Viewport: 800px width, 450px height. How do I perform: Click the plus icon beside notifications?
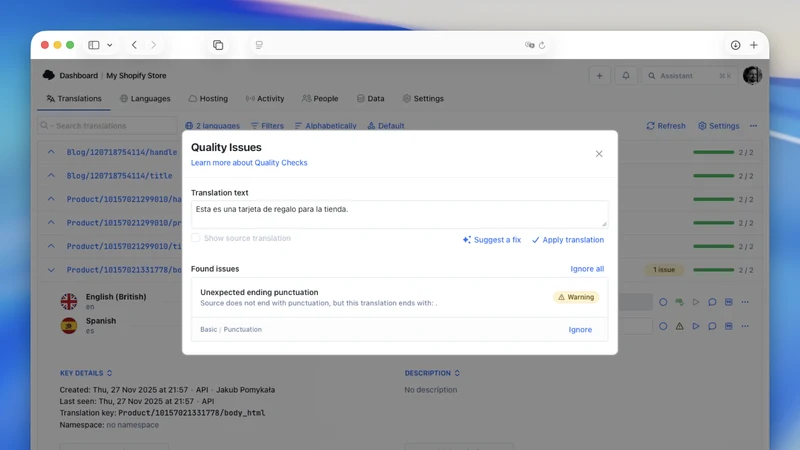(599, 76)
